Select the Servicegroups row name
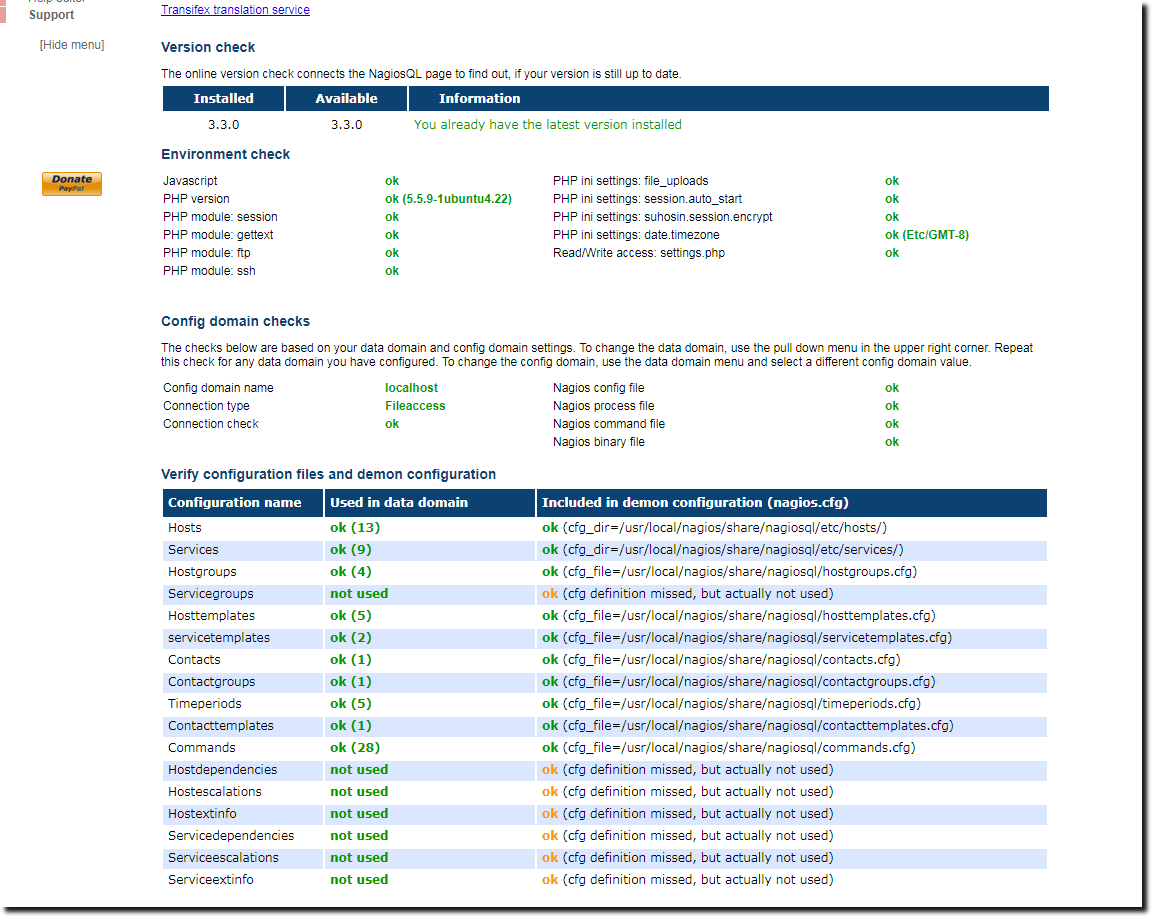 (211, 594)
